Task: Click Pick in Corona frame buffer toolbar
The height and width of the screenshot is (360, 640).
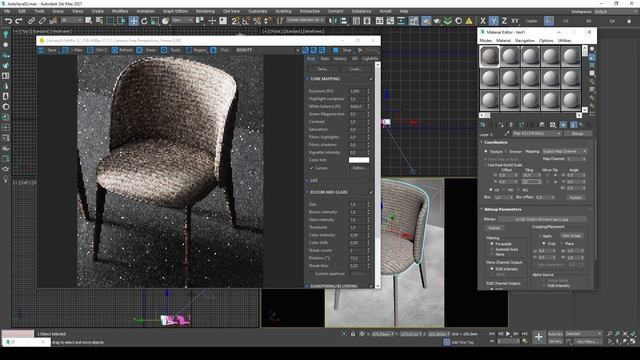Action: (x=220, y=50)
